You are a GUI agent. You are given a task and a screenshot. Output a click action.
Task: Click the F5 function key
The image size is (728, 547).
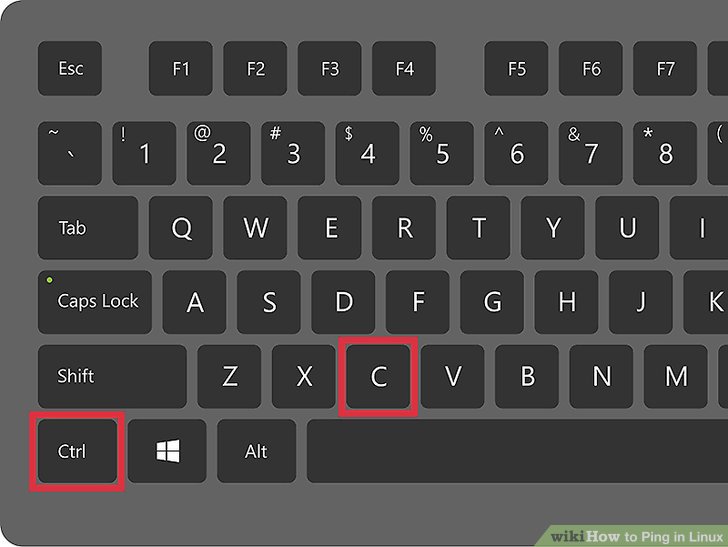coord(516,68)
